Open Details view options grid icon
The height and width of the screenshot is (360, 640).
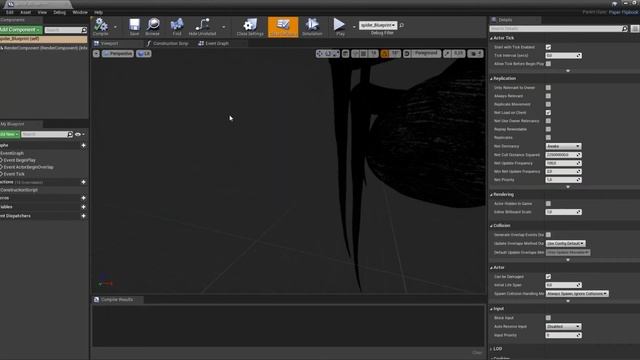[x=635, y=29]
